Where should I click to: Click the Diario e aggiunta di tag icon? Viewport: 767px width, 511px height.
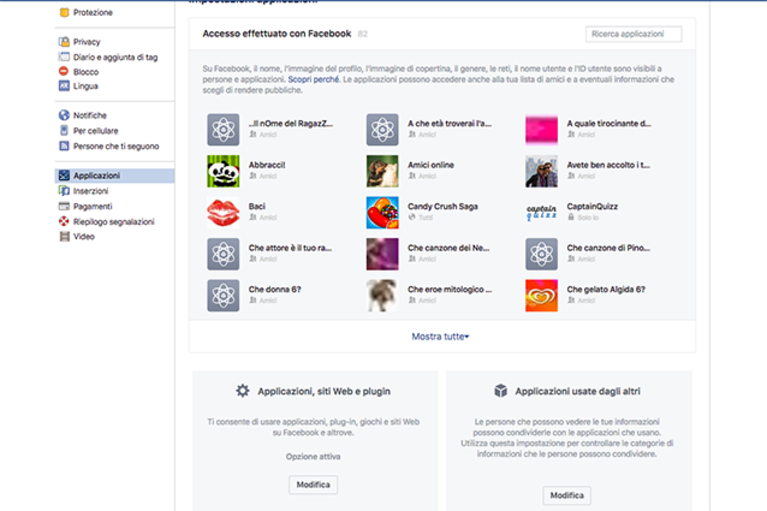pyautogui.click(x=64, y=57)
